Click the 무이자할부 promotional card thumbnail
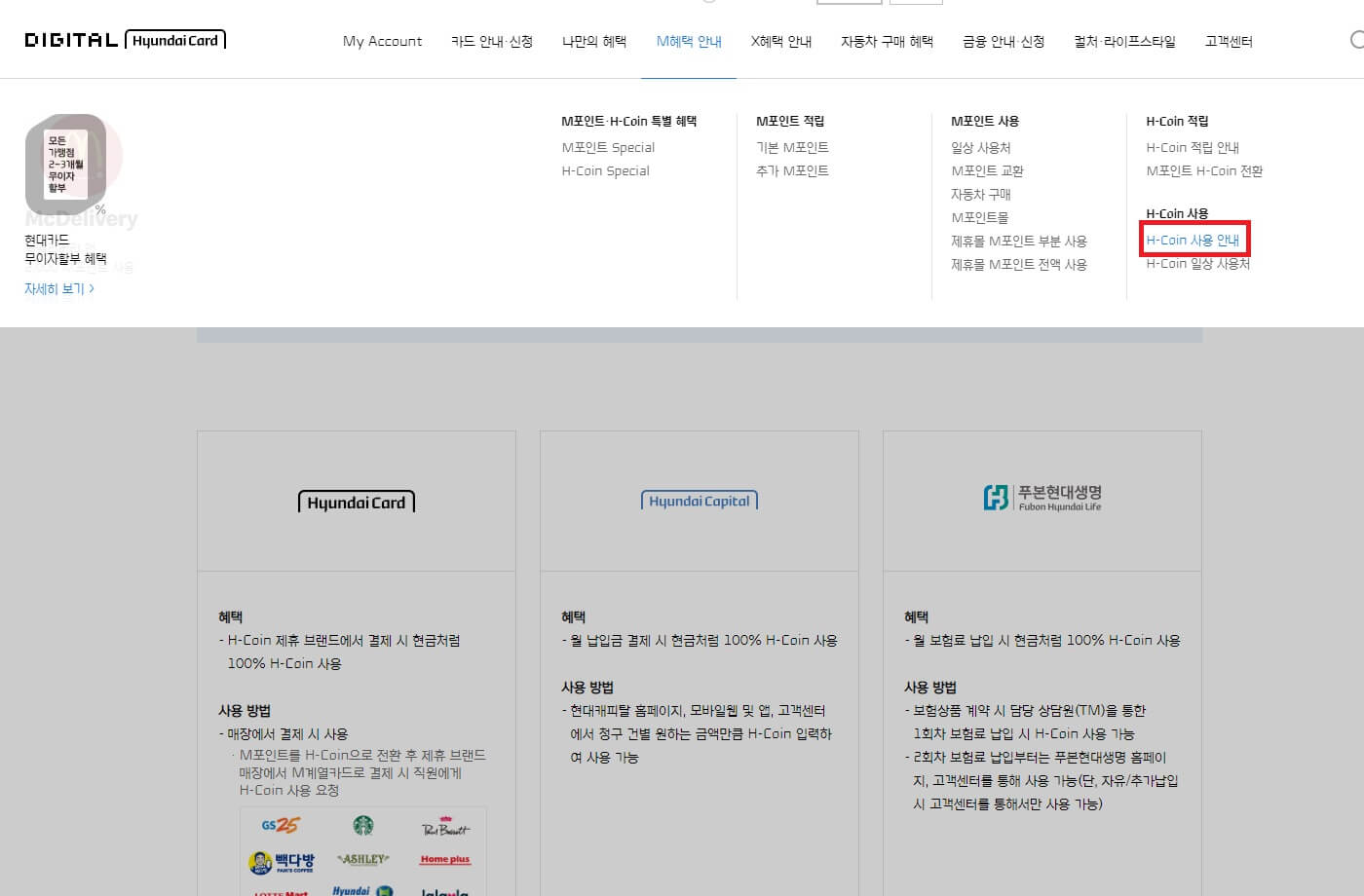Screen dimensions: 1364x896 click(x=66, y=164)
